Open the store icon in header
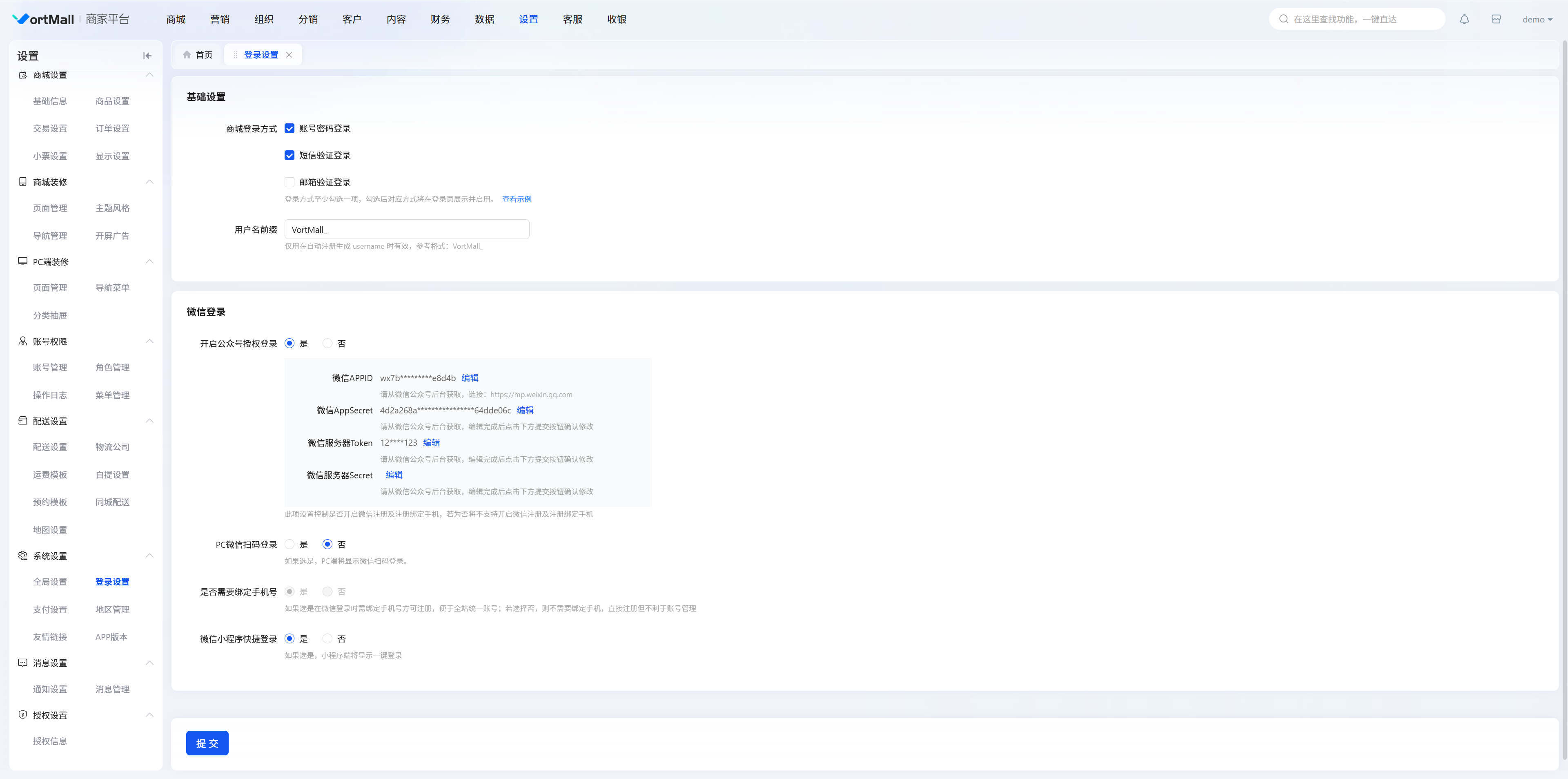The image size is (1568, 779). [x=1496, y=20]
